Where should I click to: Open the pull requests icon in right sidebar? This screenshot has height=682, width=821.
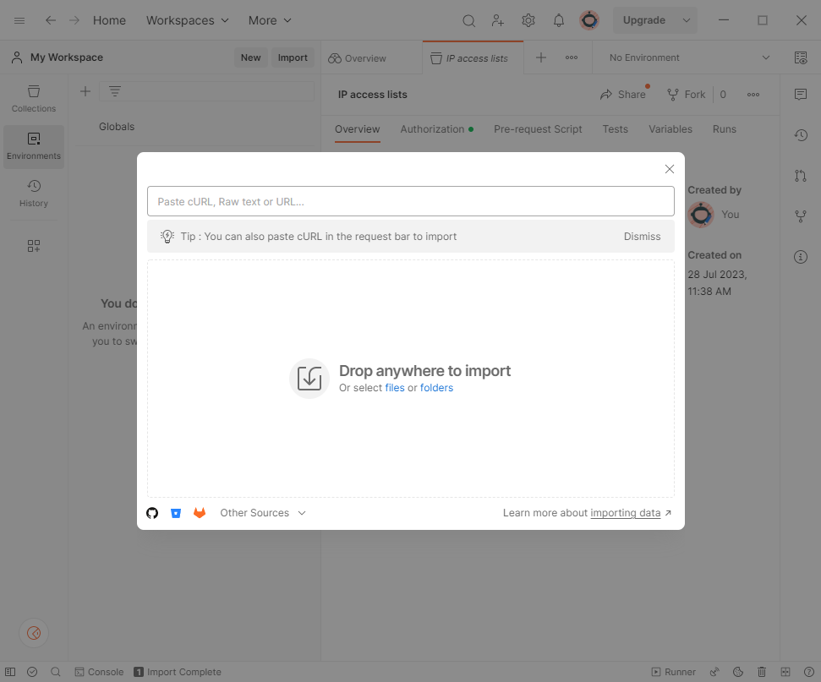click(x=800, y=175)
